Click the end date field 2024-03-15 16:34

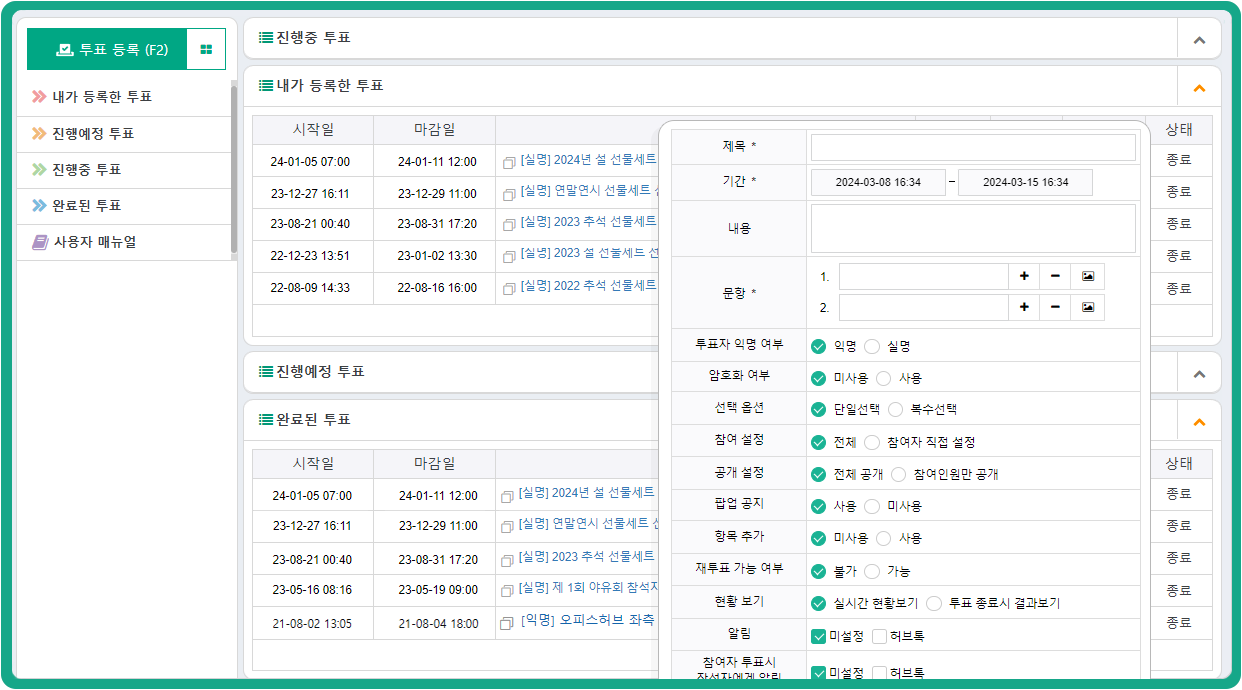pyautogui.click(x=1025, y=183)
